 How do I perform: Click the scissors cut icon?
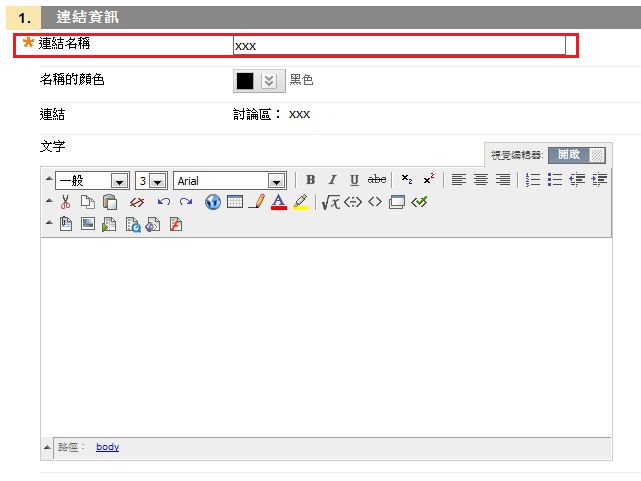coord(66,202)
